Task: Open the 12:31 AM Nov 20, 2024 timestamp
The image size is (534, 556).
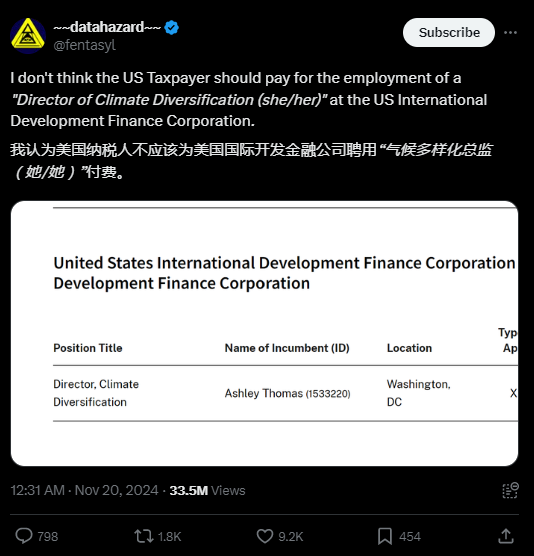Action: 84,490
